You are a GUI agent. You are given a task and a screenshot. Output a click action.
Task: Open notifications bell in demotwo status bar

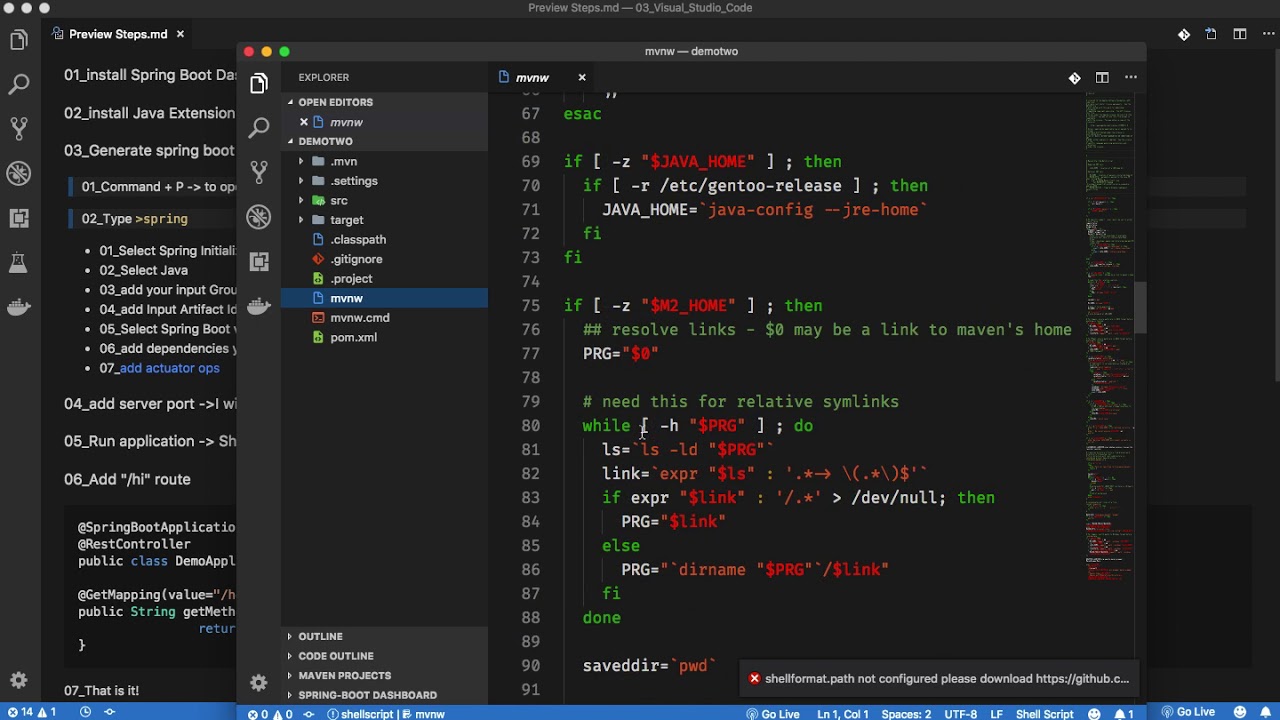click(1124, 714)
